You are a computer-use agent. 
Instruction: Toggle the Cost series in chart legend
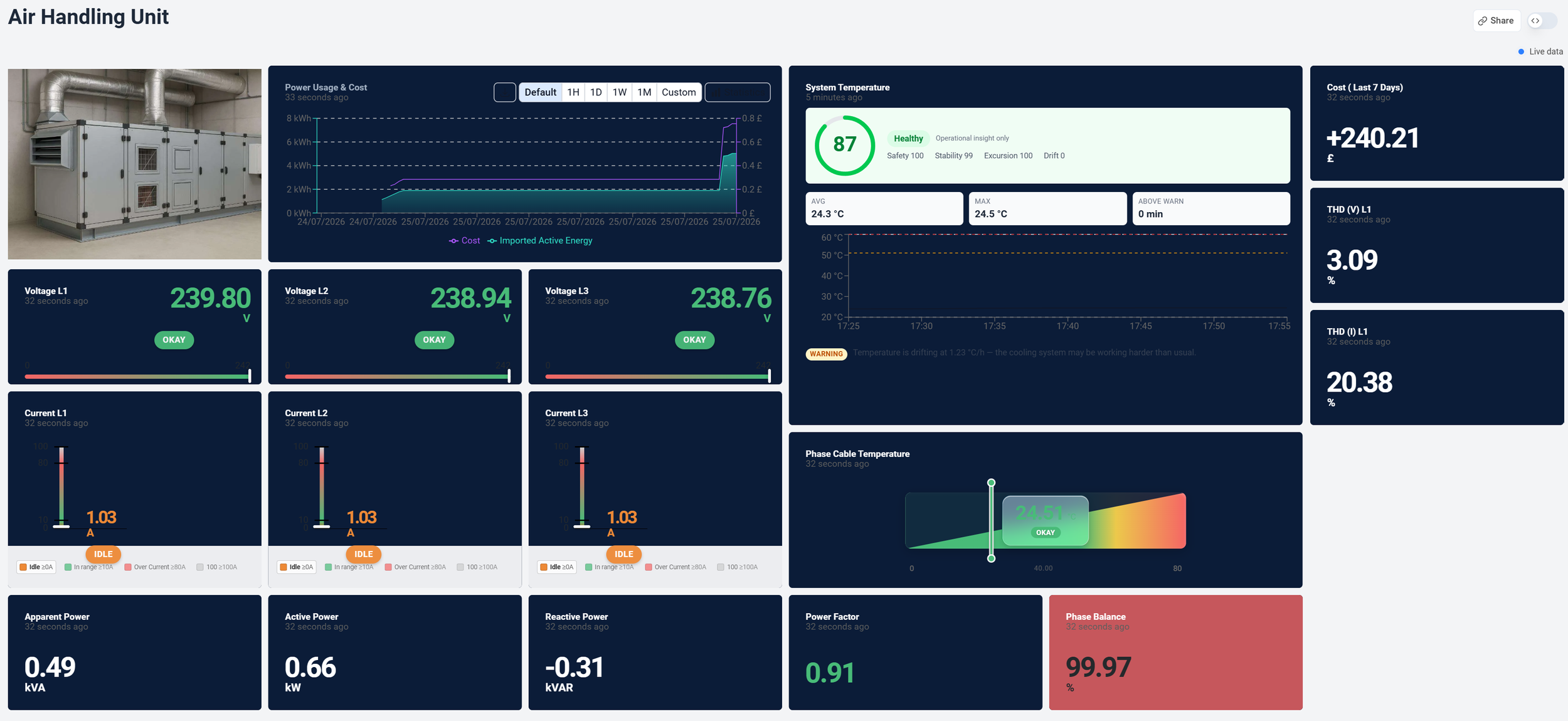point(464,240)
